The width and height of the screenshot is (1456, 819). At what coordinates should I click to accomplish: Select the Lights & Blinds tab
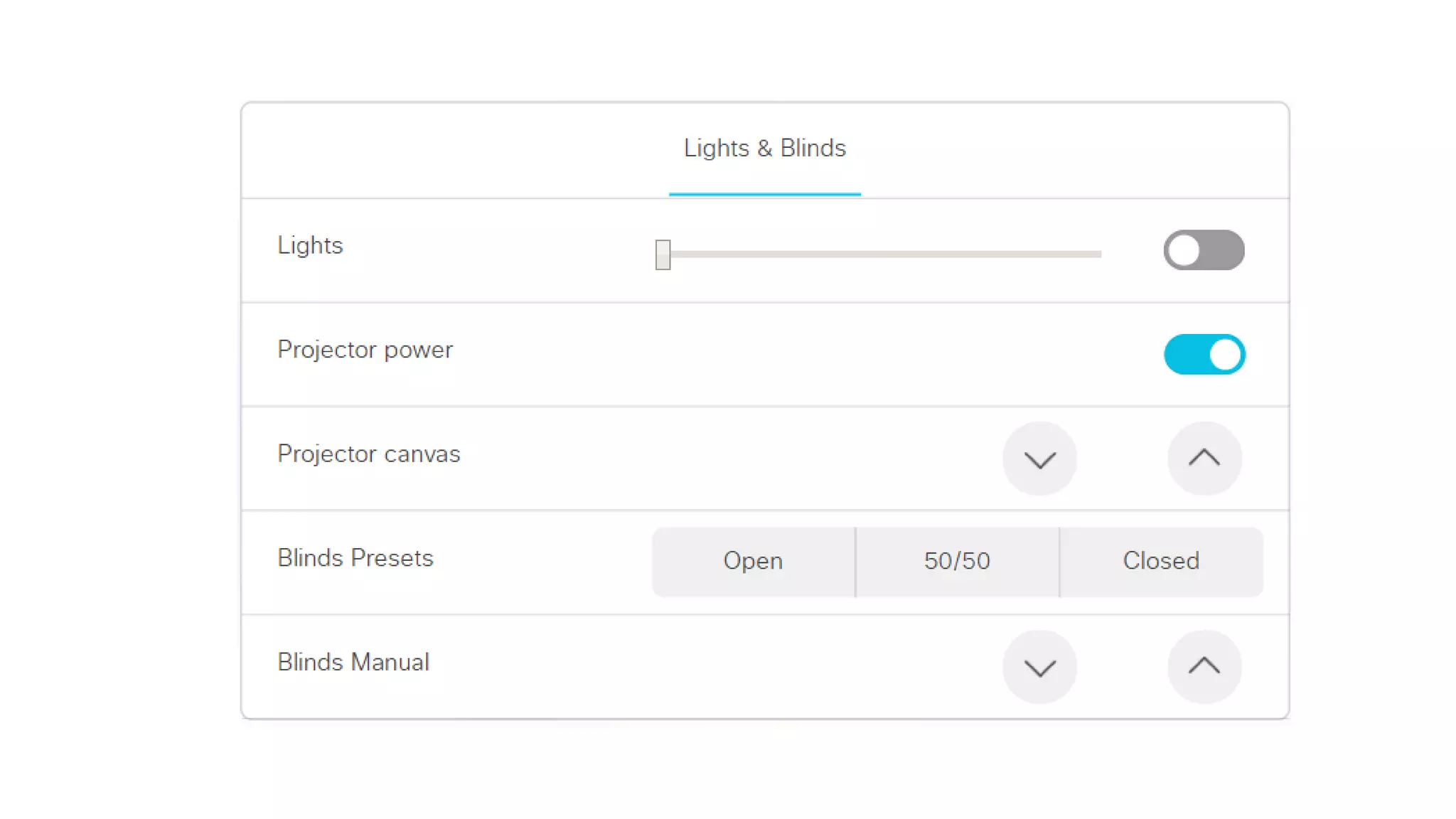(x=764, y=148)
